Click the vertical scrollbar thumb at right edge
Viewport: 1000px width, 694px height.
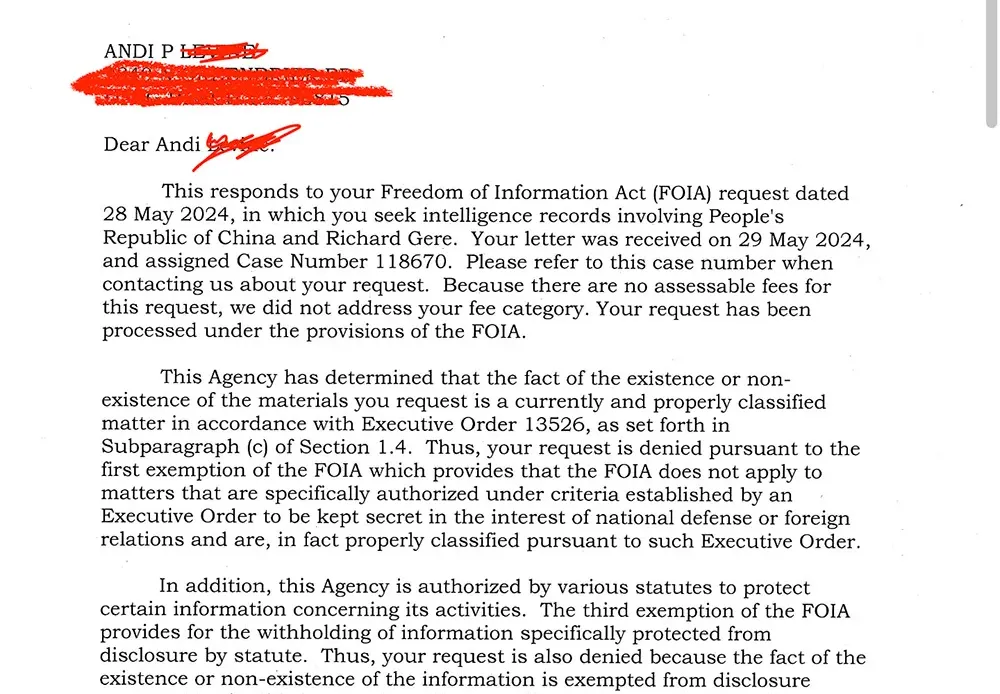992,64
